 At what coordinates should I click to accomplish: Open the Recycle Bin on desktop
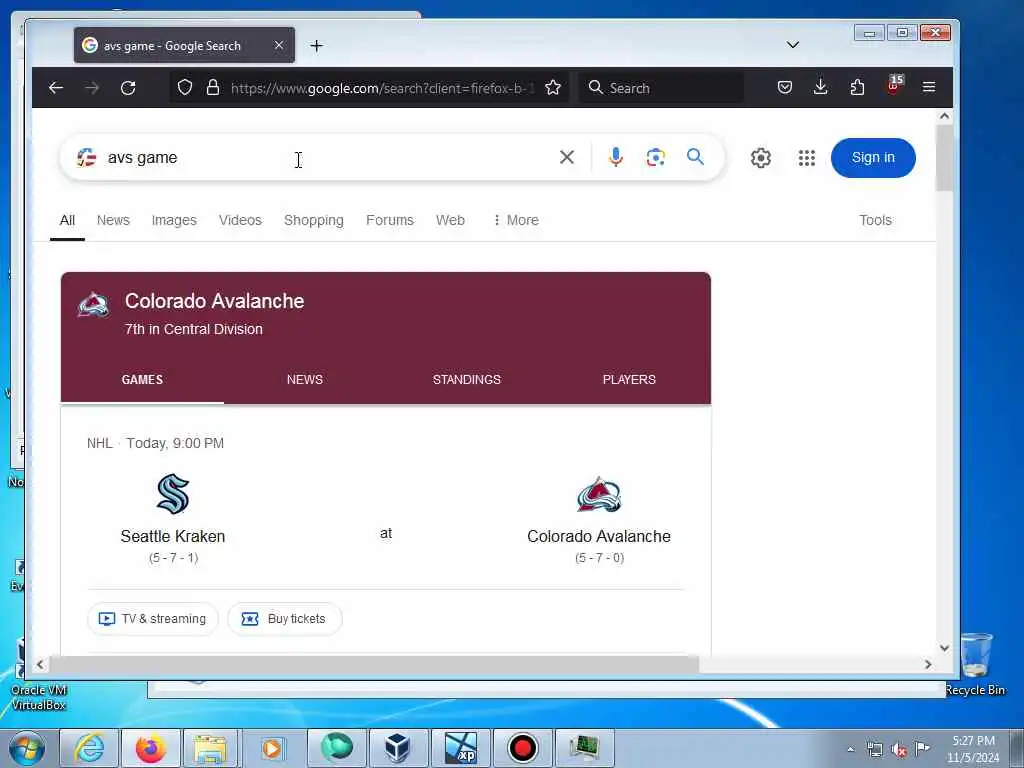point(975,664)
